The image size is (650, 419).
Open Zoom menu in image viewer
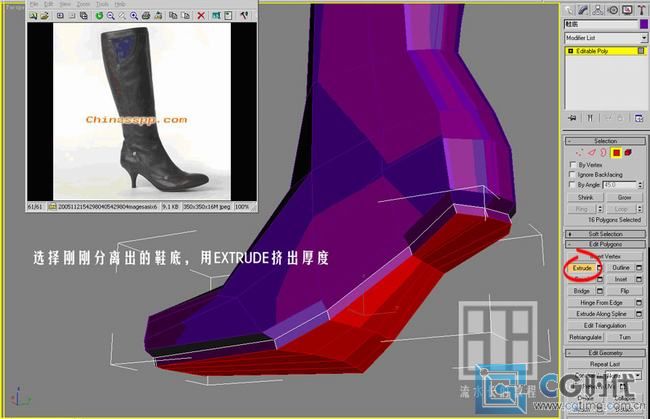point(83,4)
